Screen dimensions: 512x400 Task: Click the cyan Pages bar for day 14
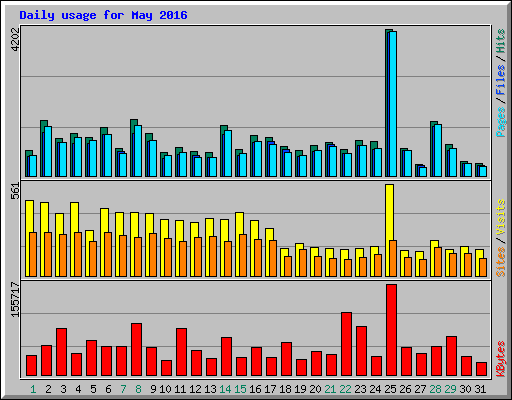click(228, 153)
